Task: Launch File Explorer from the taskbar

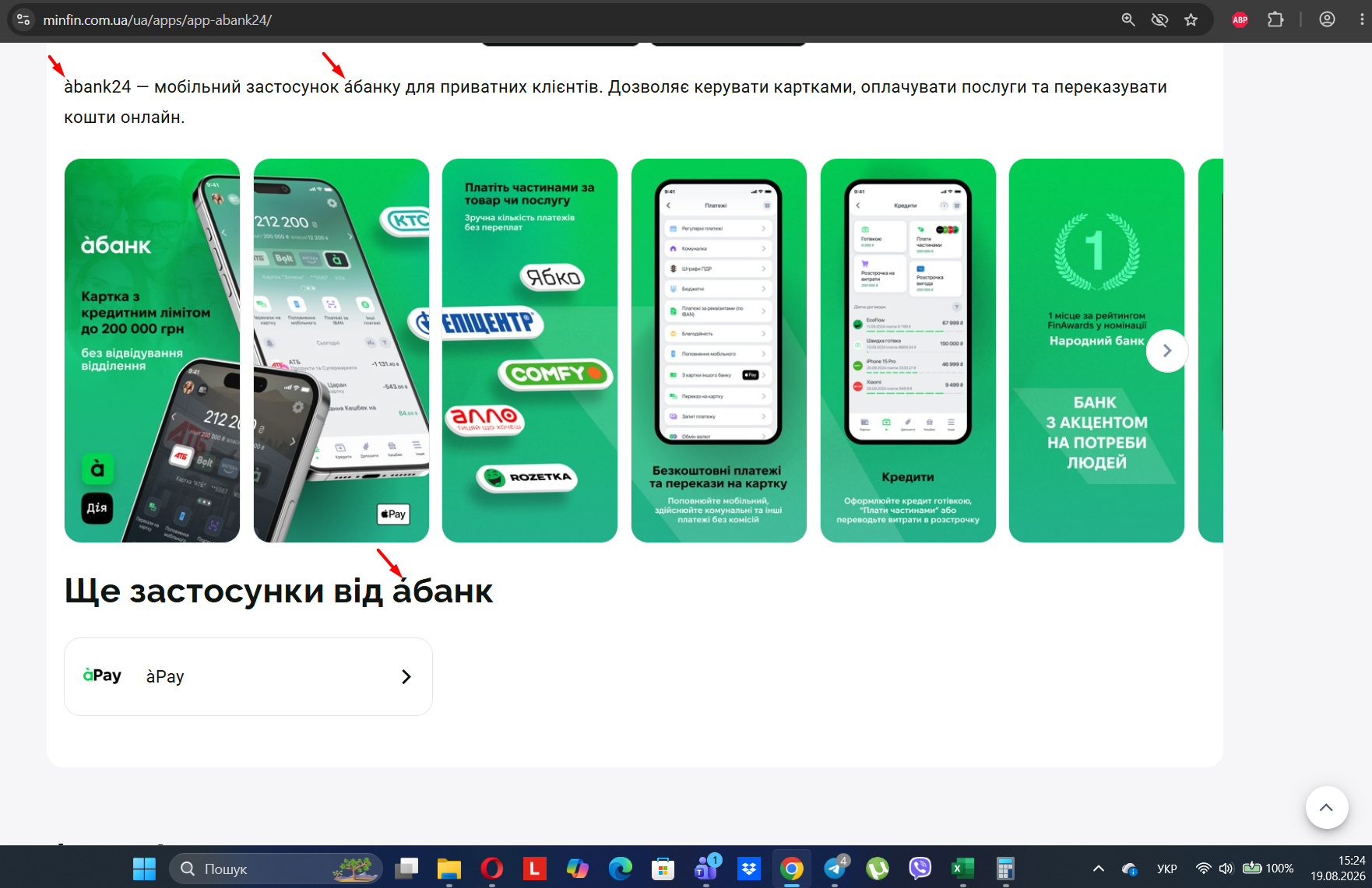Action: [449, 869]
